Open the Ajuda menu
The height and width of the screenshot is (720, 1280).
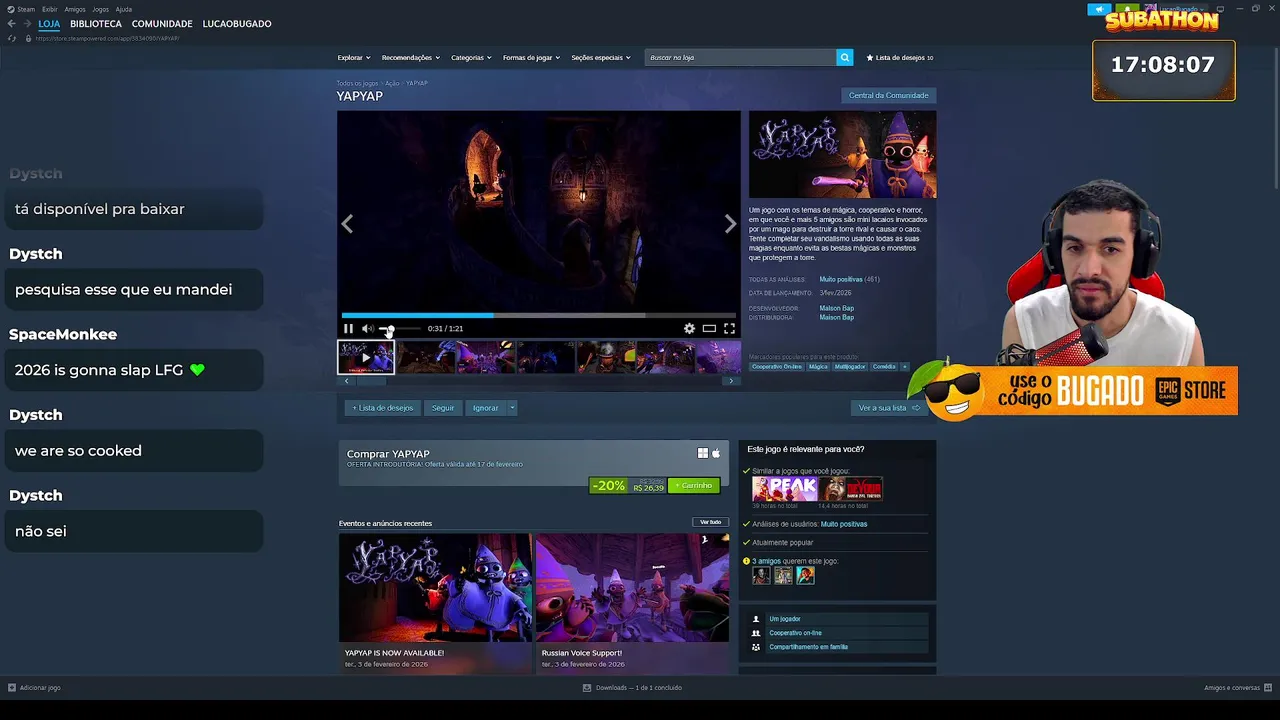pos(124,9)
